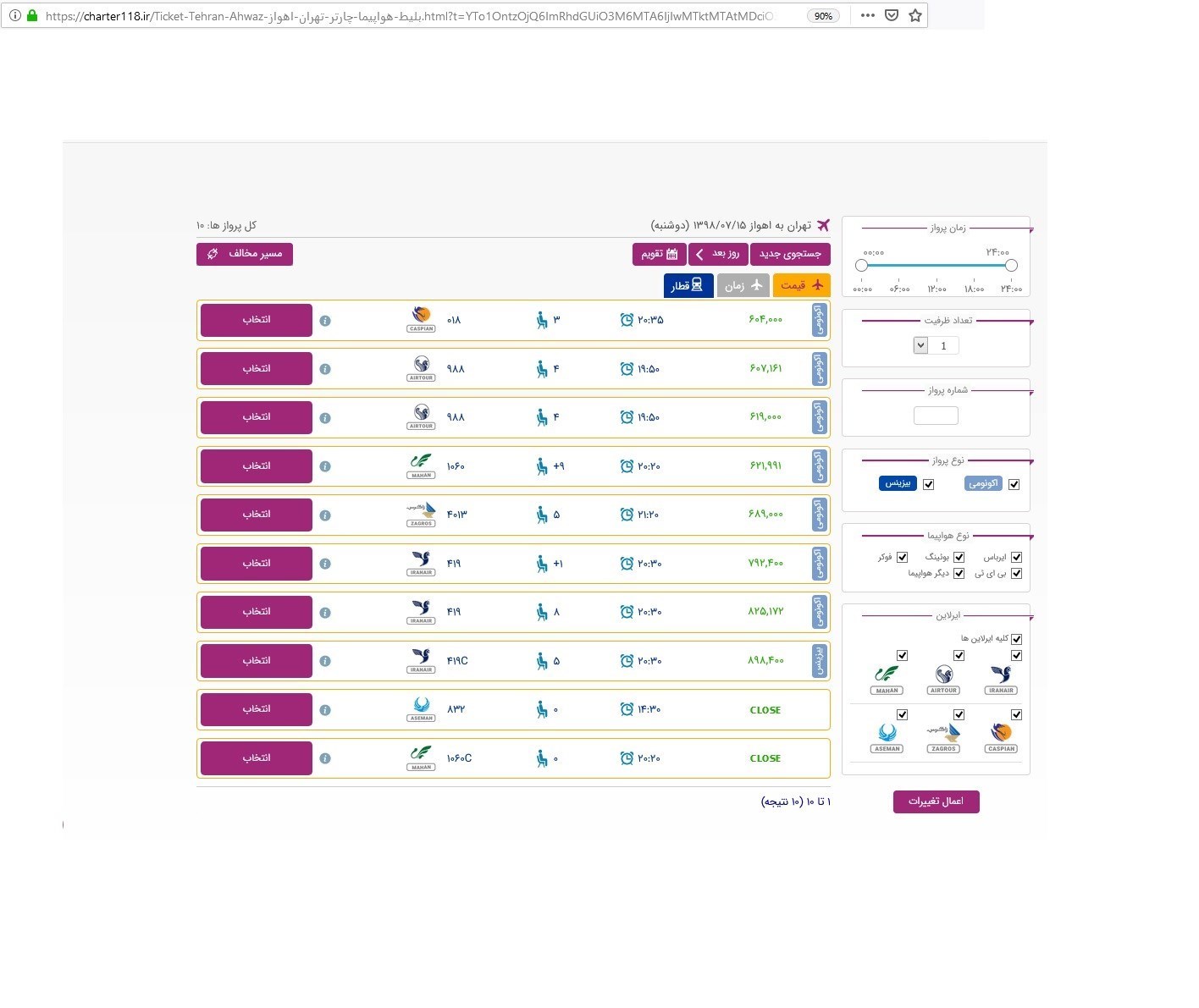Click the info icon on Caspian flight 018

[x=325, y=321]
